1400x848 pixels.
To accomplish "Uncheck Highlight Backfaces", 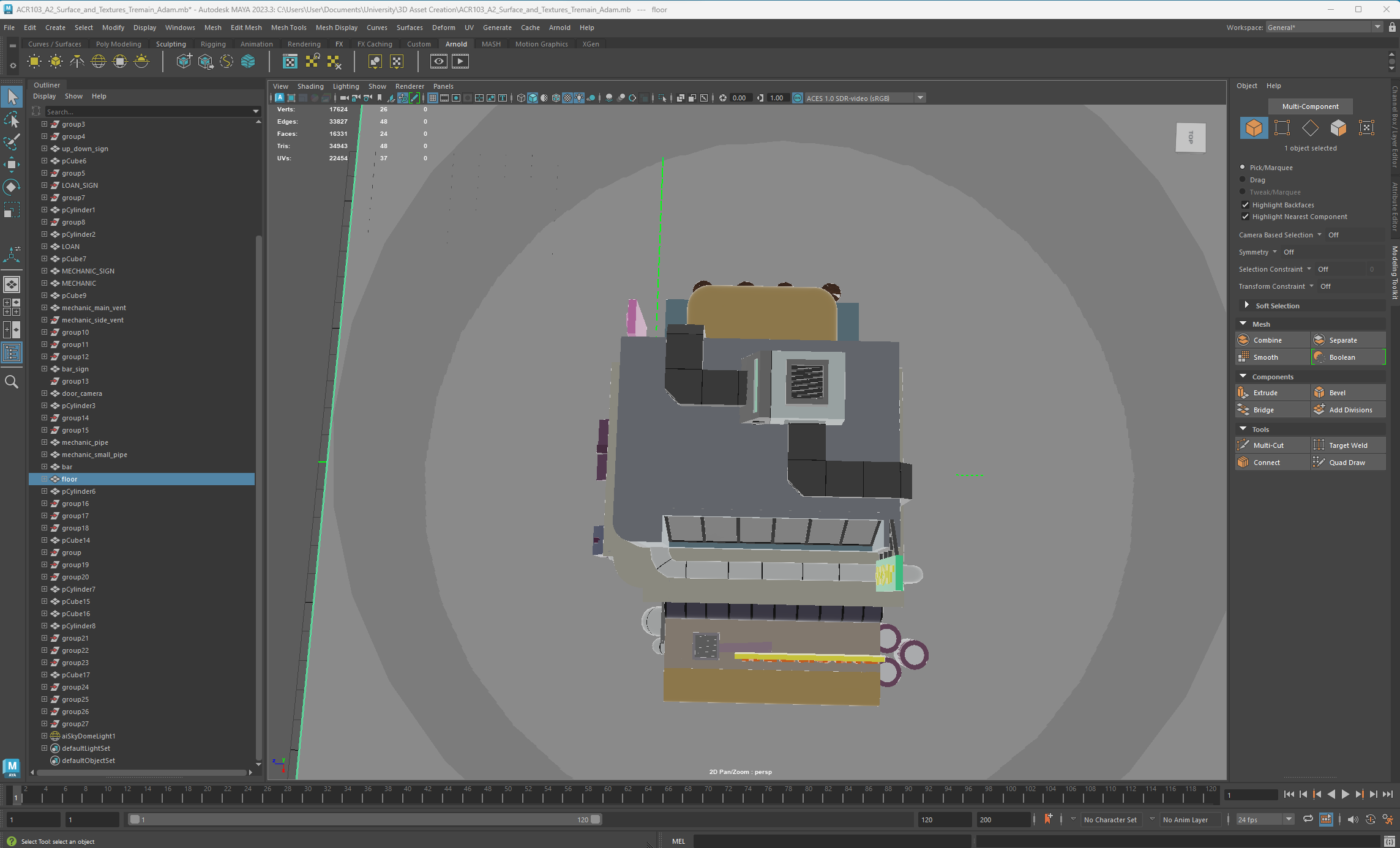I will point(1245,204).
